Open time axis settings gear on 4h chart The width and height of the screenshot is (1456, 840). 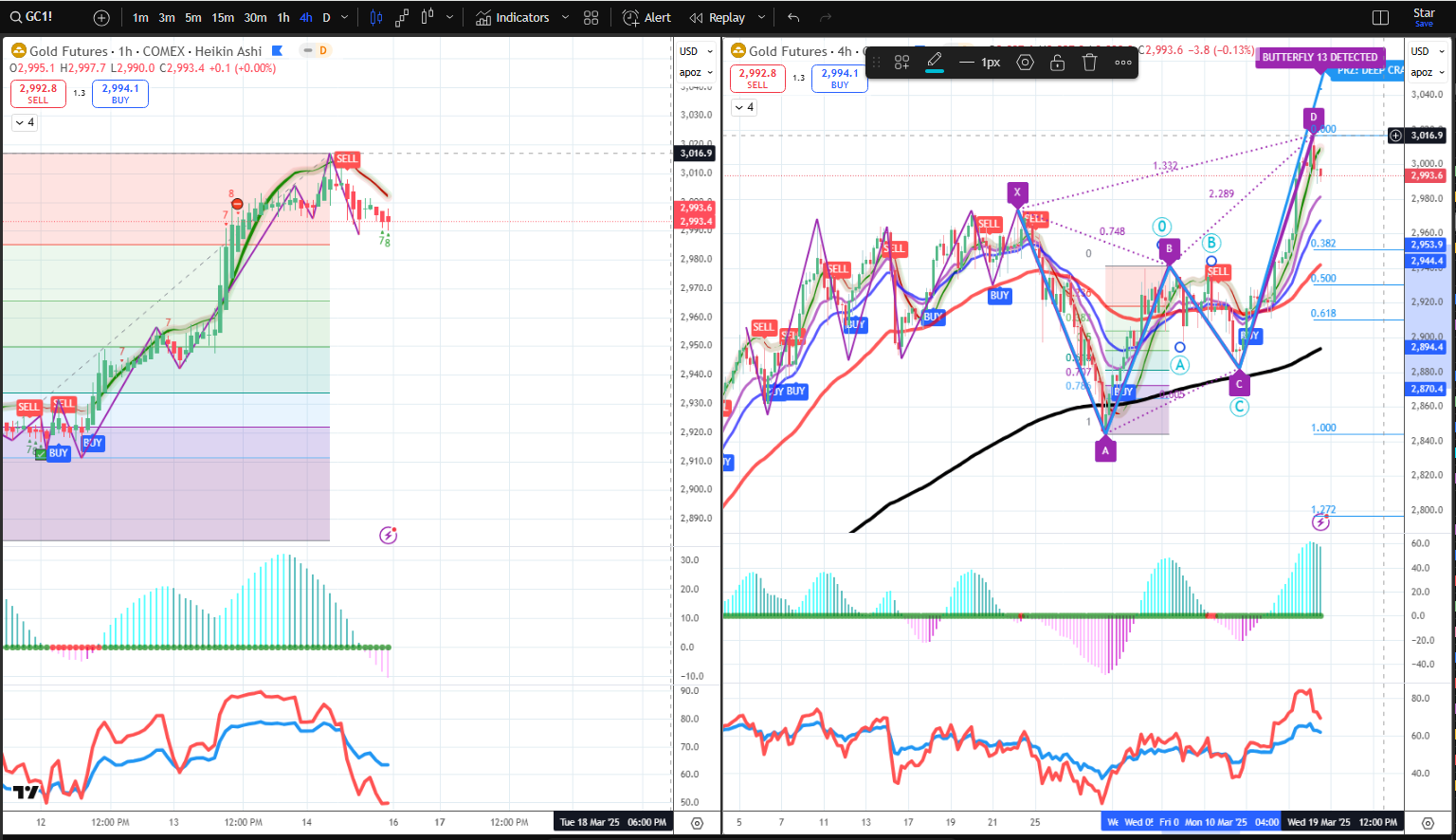(1429, 823)
